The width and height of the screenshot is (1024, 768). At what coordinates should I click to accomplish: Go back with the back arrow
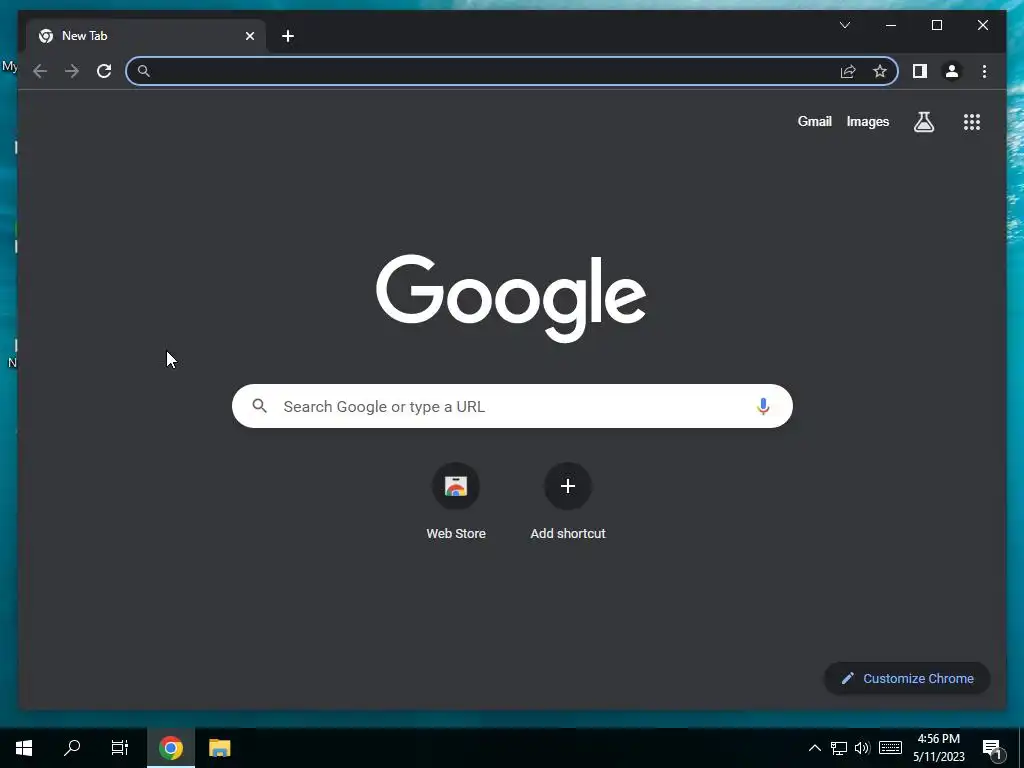pos(40,71)
